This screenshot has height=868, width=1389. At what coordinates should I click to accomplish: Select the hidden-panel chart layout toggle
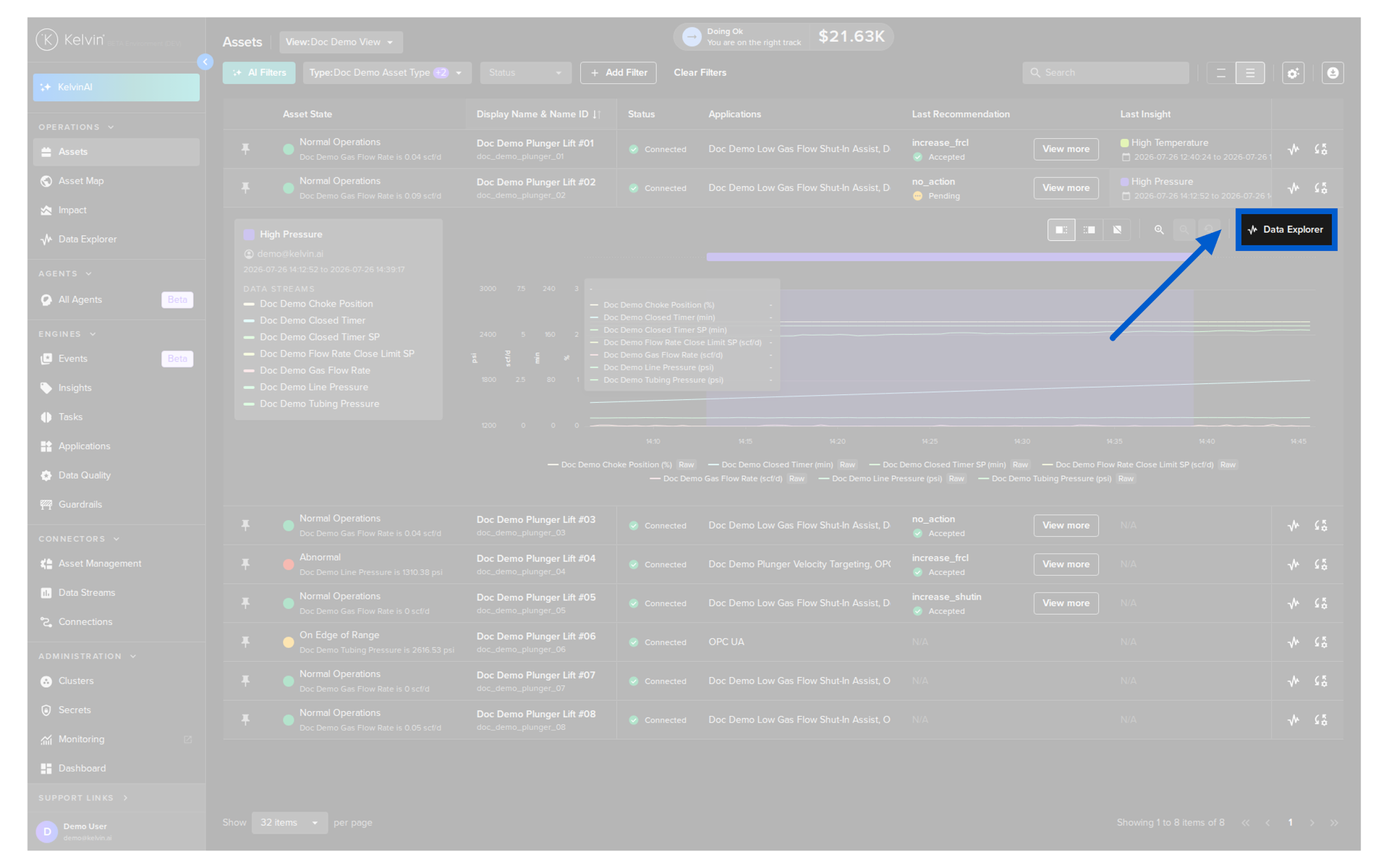coord(1117,230)
